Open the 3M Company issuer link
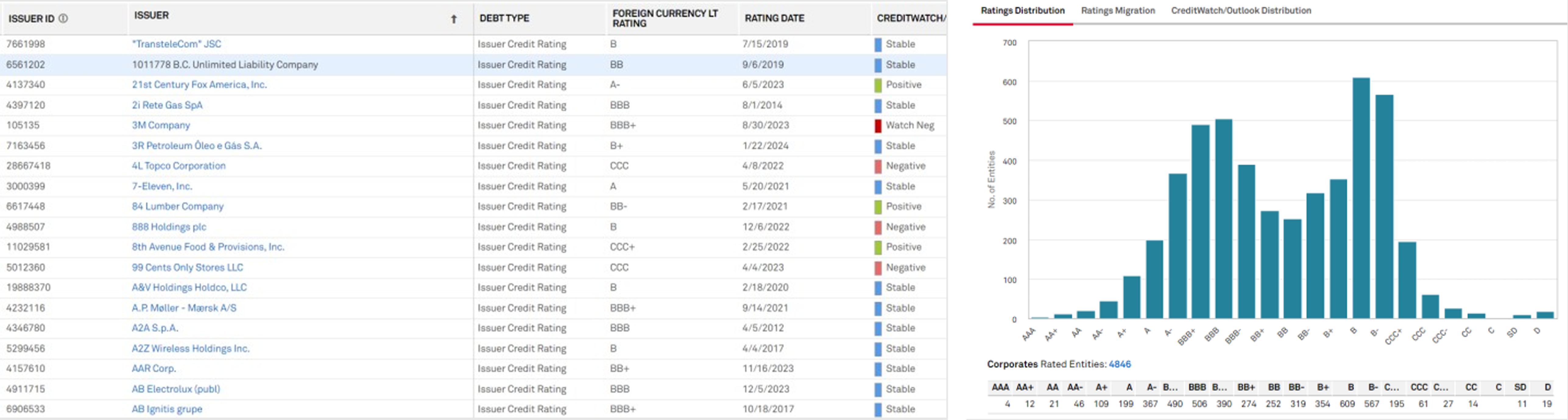Image resolution: width=1568 pixels, height=420 pixels. pyautogui.click(x=161, y=125)
